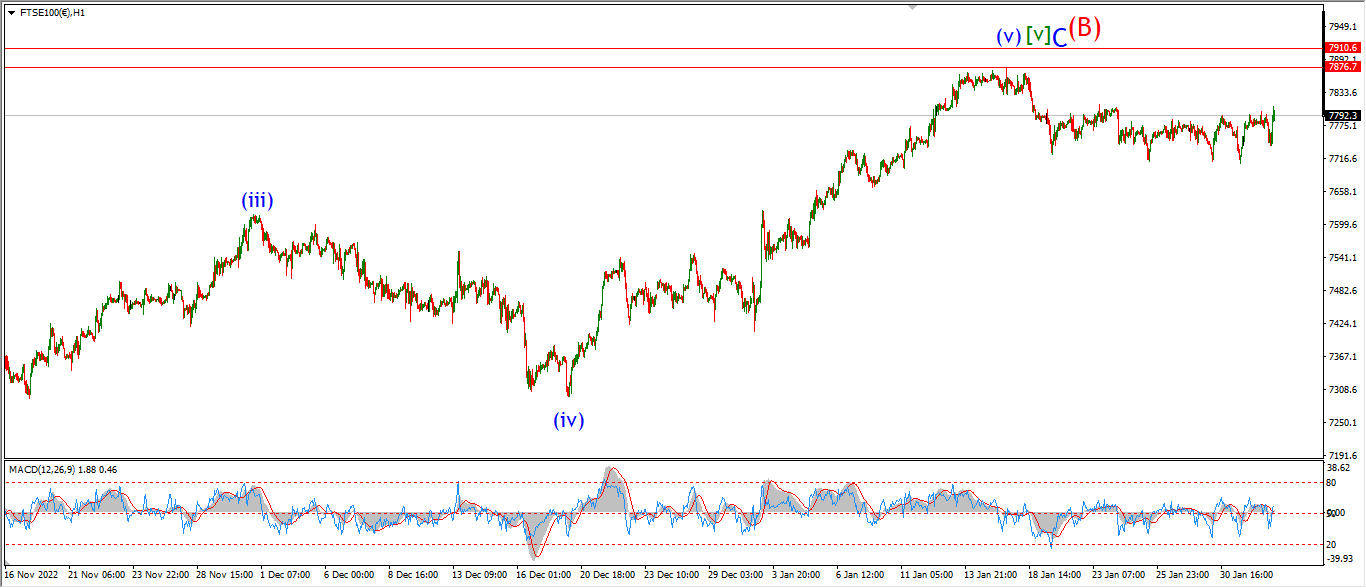Select the blue (iii) wave label
The width and height of the screenshot is (1366, 588).
point(257,201)
